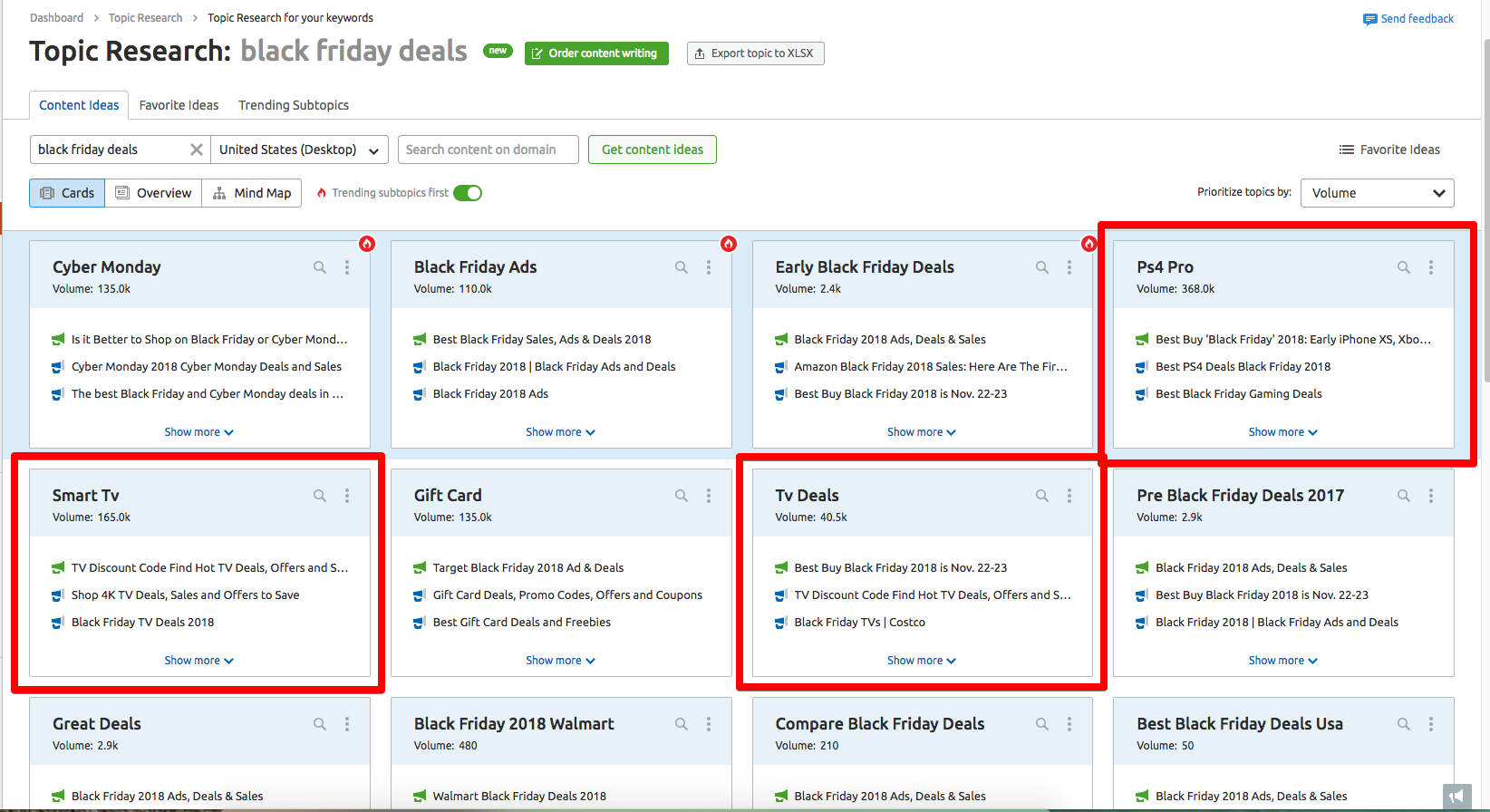Toggle Trending subtopics first switch

pyautogui.click(x=468, y=193)
